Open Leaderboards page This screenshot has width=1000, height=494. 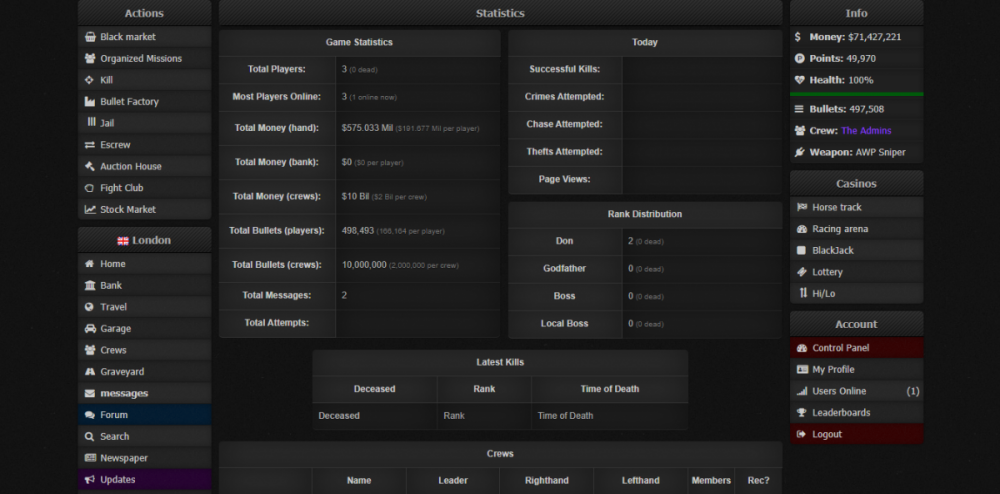(x=857, y=413)
